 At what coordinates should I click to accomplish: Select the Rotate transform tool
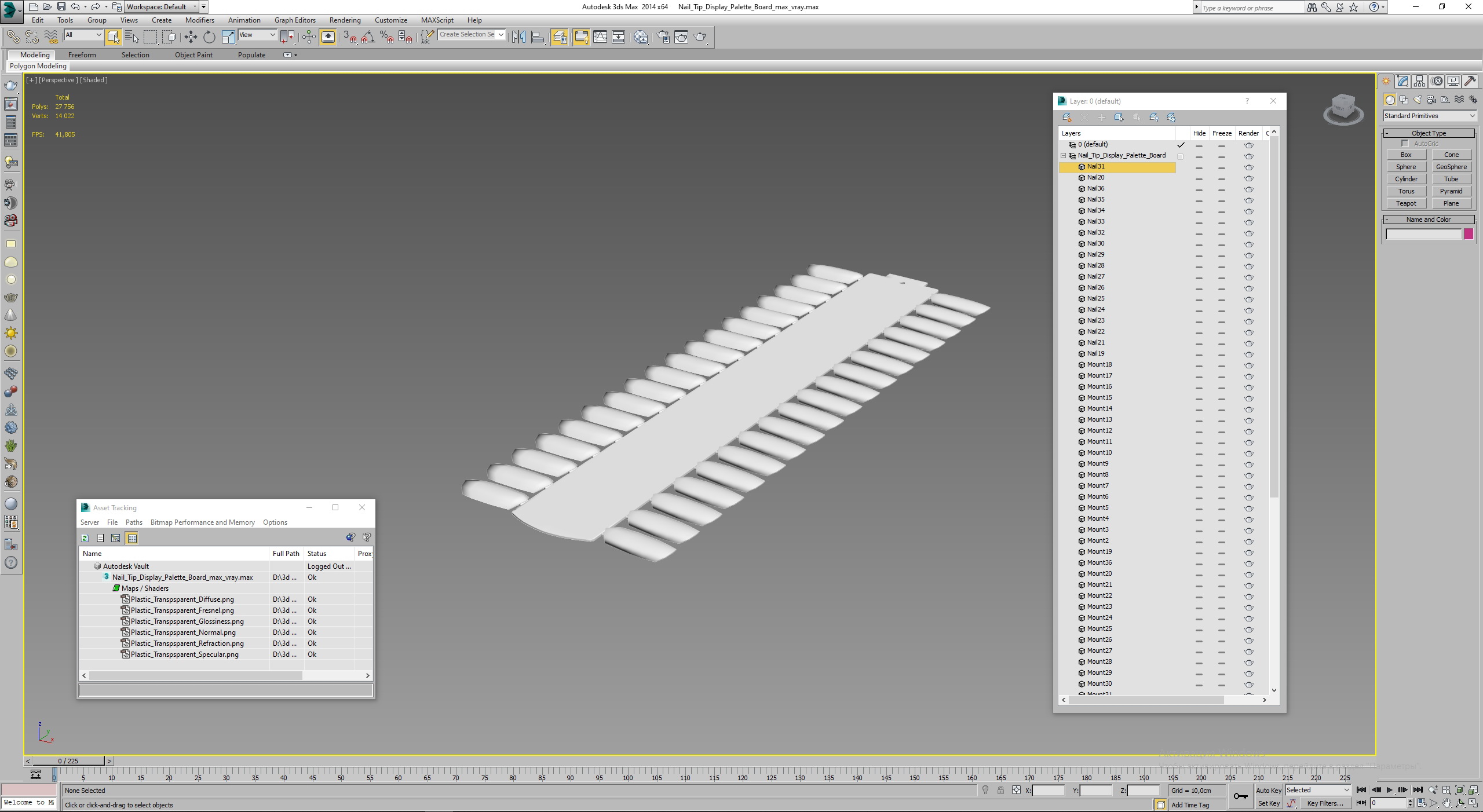click(x=209, y=37)
